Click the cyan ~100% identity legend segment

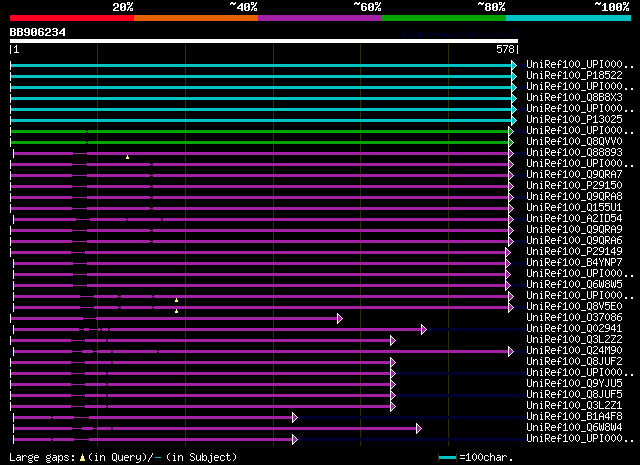pos(569,18)
